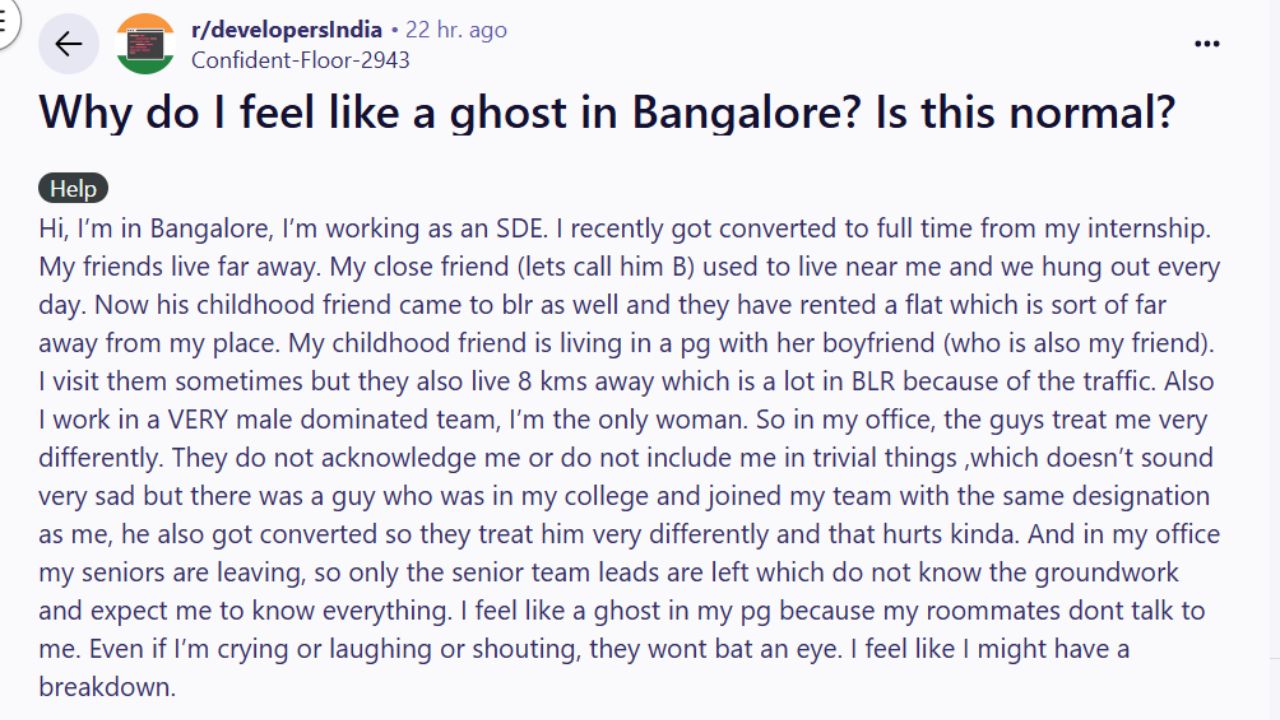Open the r/developersIndia subreddit avatar
The height and width of the screenshot is (720, 1280).
(148, 43)
